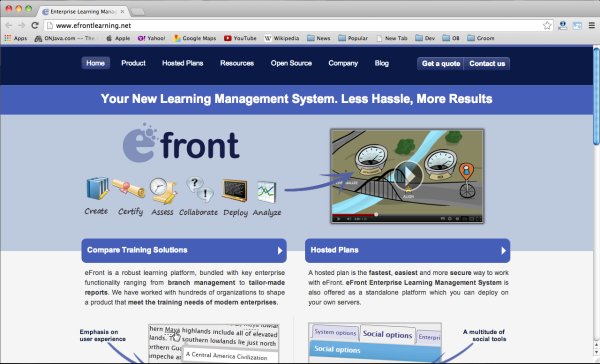Open the Product menu item

(x=133, y=63)
